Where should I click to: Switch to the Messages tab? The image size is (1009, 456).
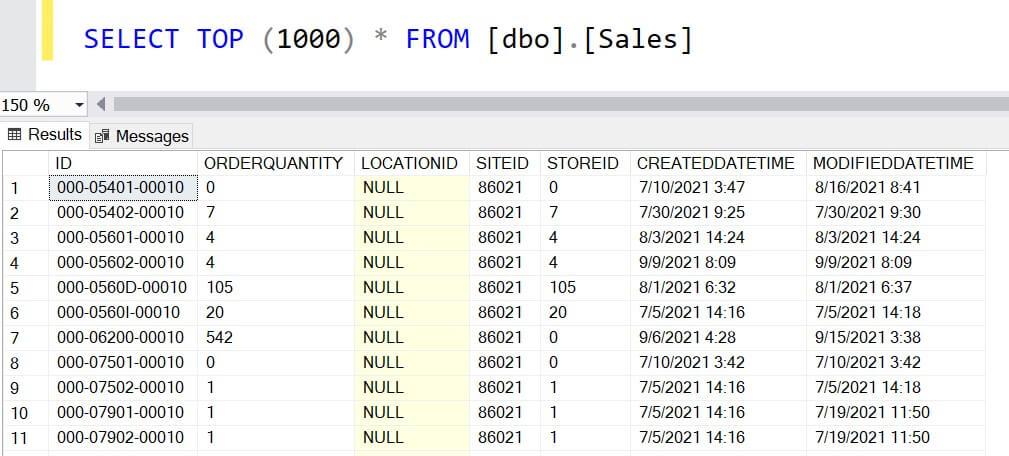(142, 135)
